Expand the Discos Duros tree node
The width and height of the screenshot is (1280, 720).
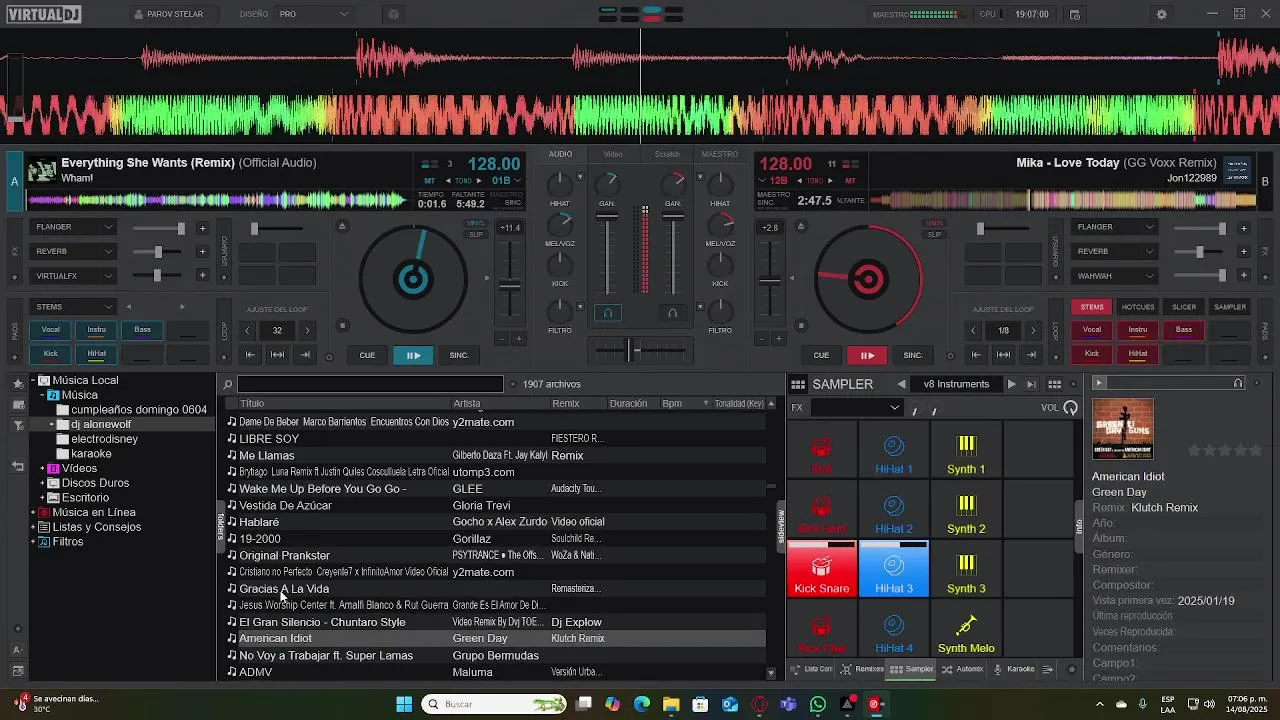pyautogui.click(x=43, y=483)
